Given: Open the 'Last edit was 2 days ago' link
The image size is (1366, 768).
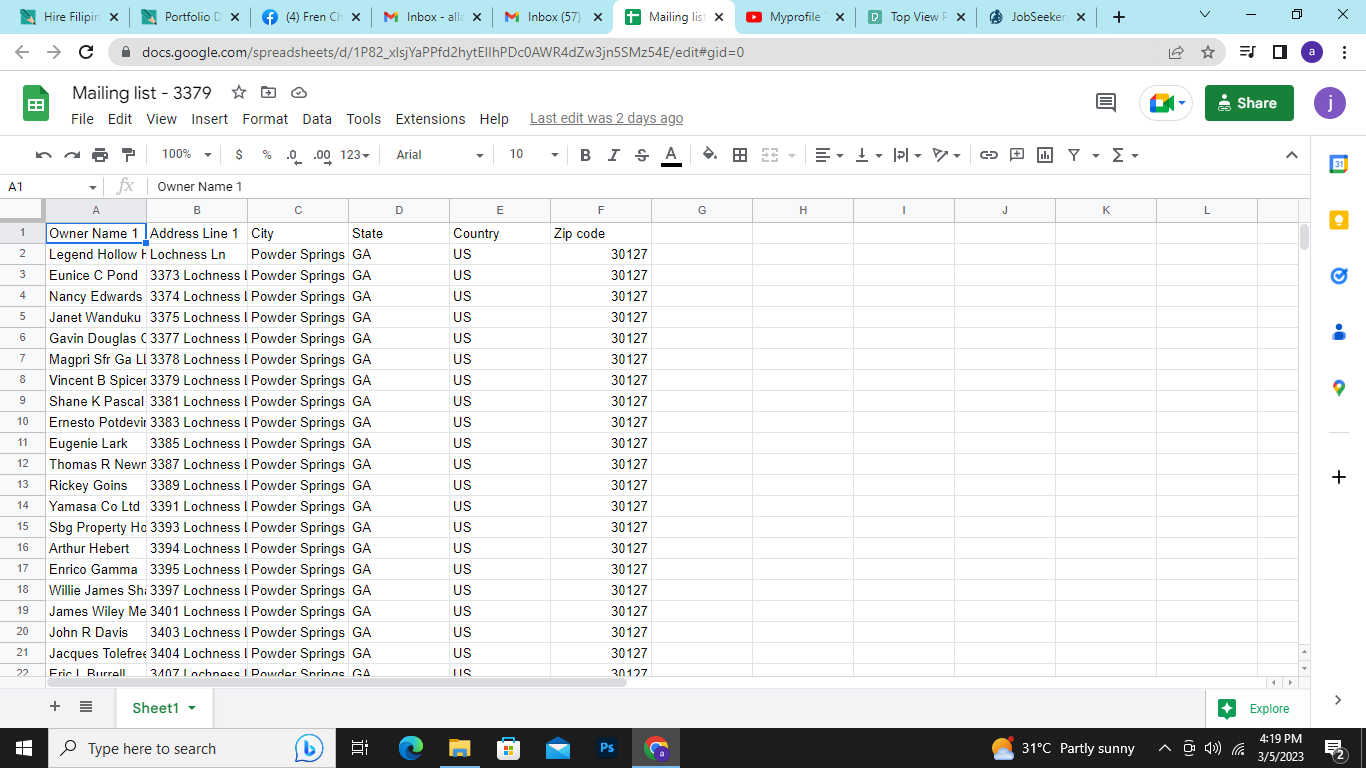Looking at the screenshot, I should [x=607, y=118].
